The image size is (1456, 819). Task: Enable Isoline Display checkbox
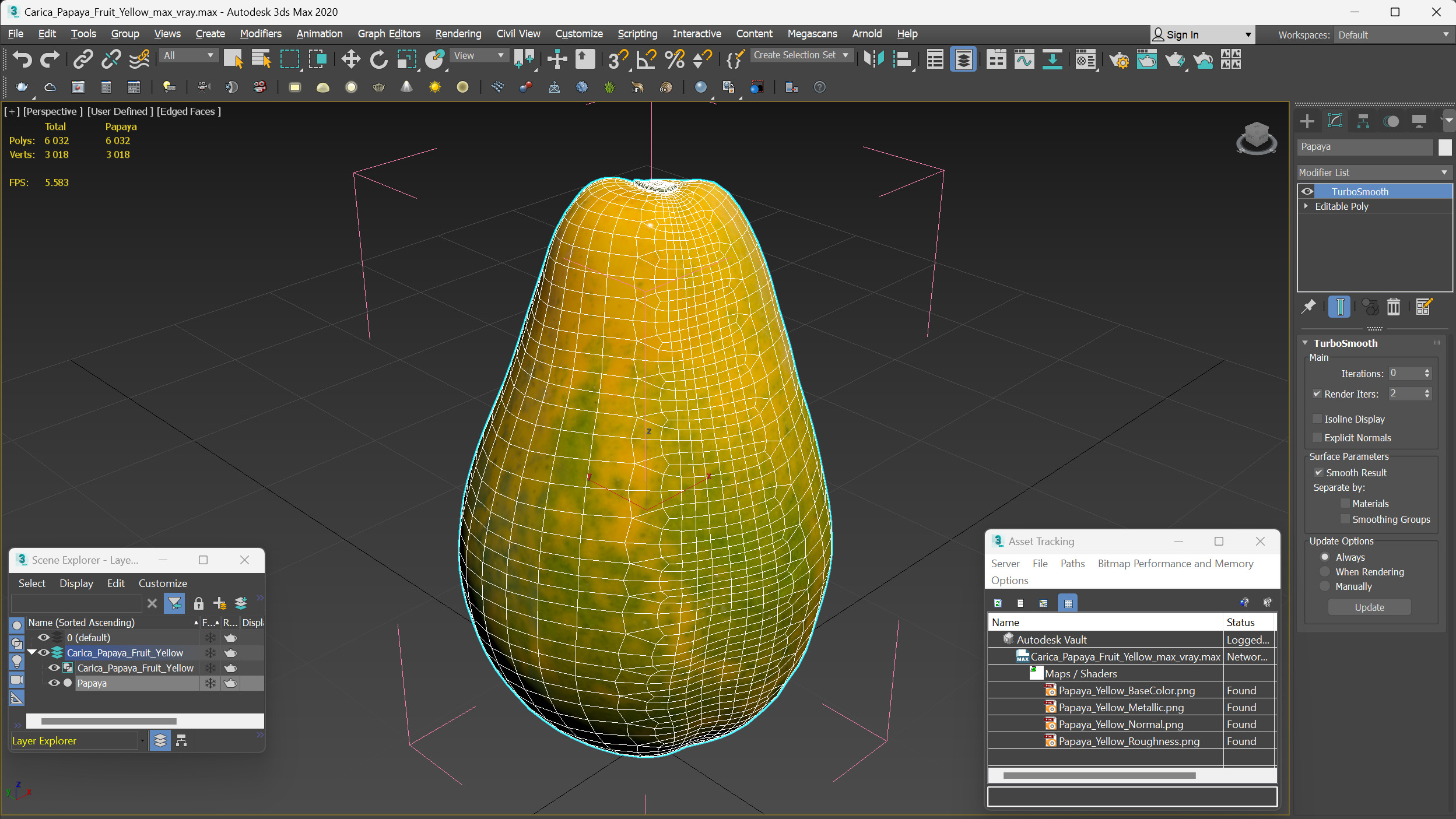(1317, 419)
